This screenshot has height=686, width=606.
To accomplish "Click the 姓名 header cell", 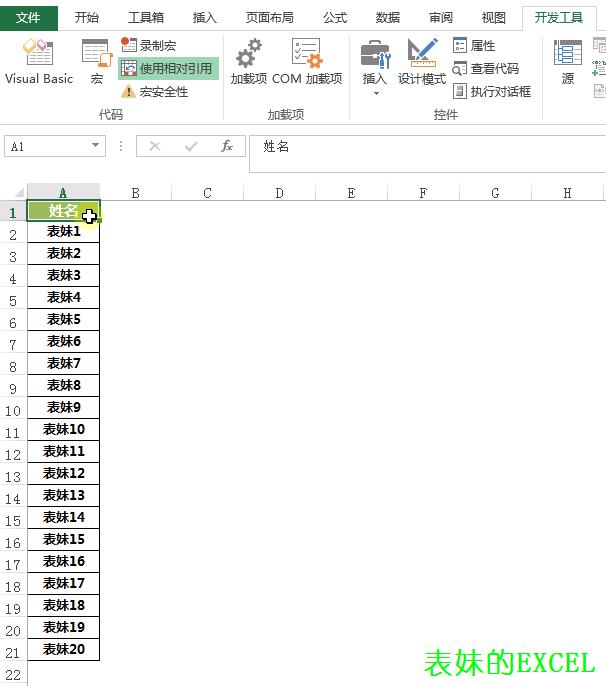I will [63, 211].
